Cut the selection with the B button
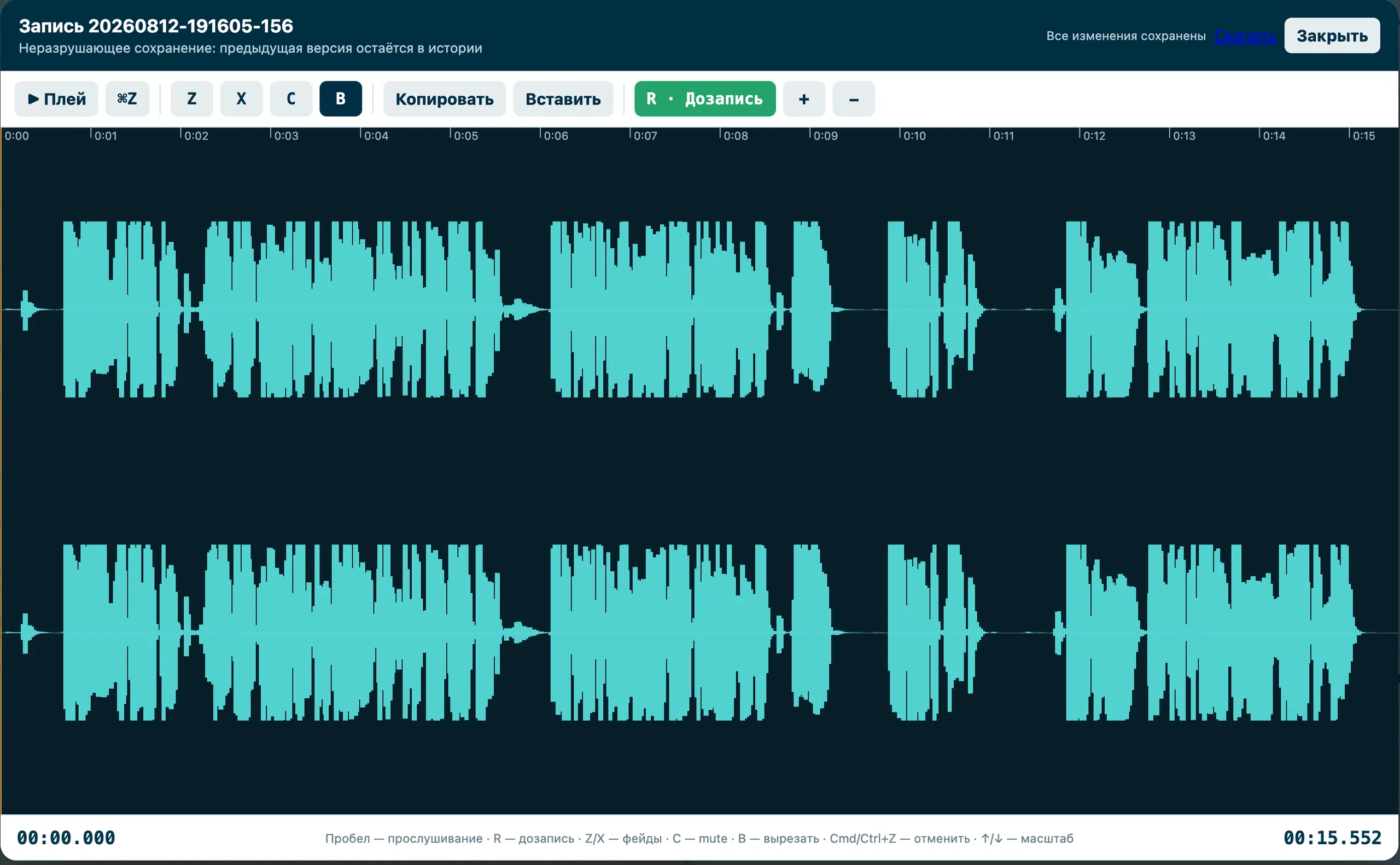This screenshot has height=865, width=1400. tap(341, 99)
